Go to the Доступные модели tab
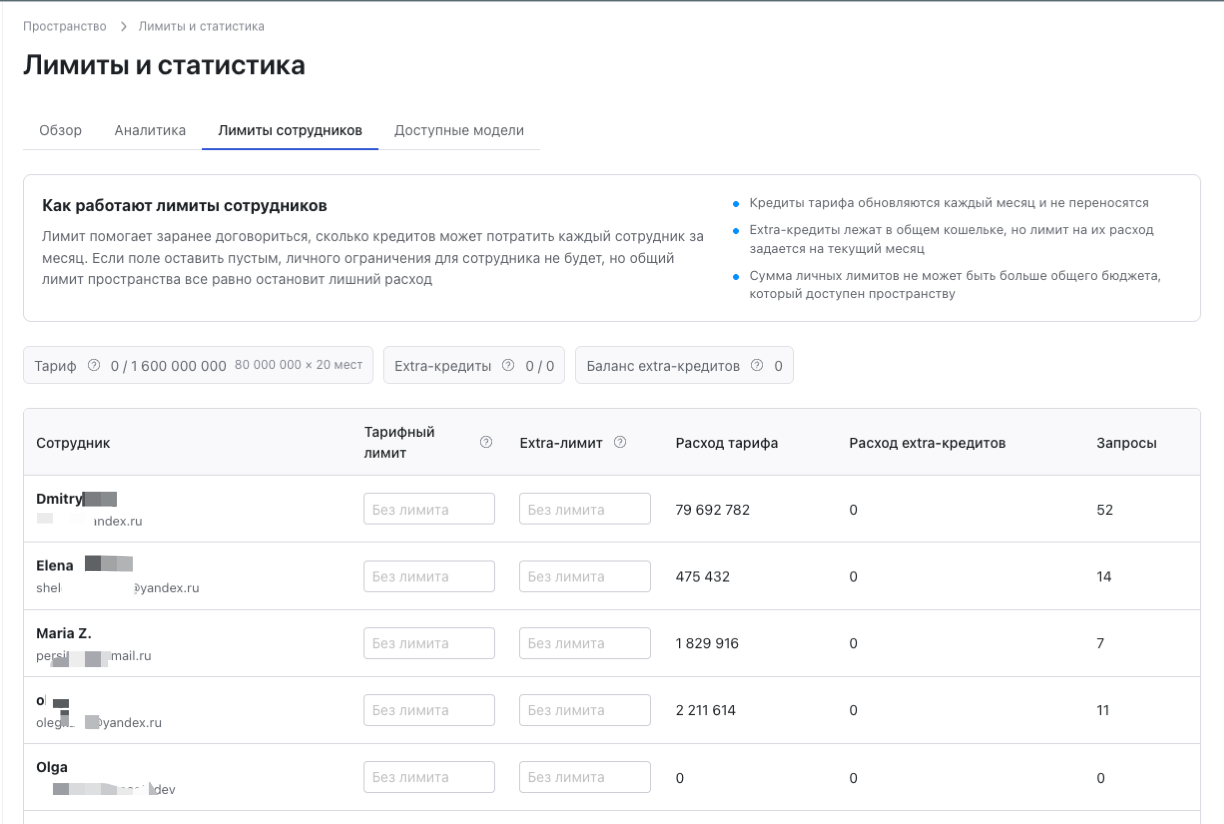 459,130
